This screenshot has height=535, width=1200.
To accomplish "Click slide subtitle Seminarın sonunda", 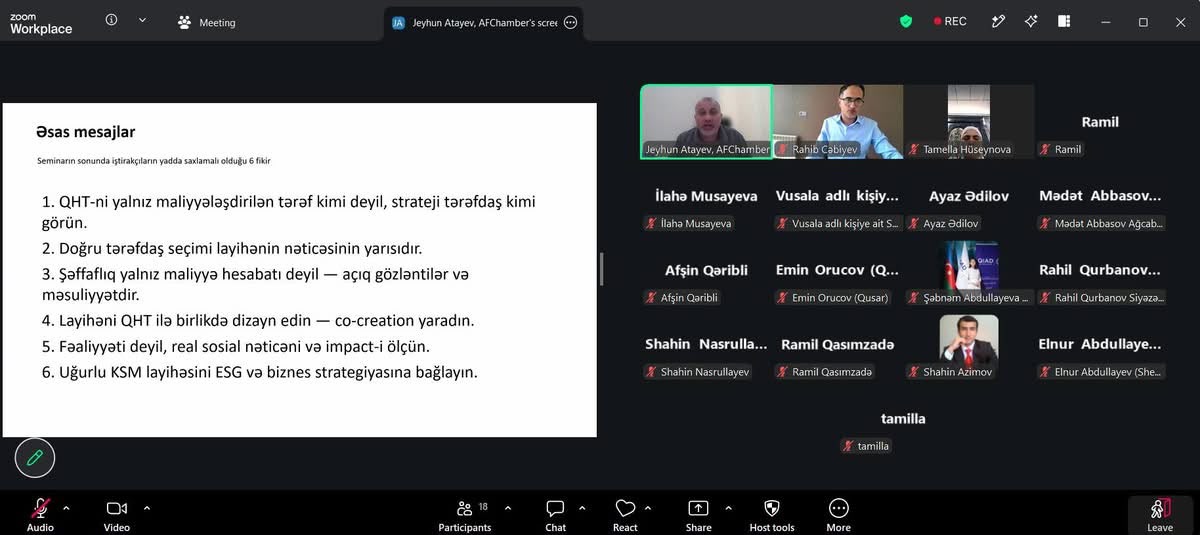I will 154,160.
